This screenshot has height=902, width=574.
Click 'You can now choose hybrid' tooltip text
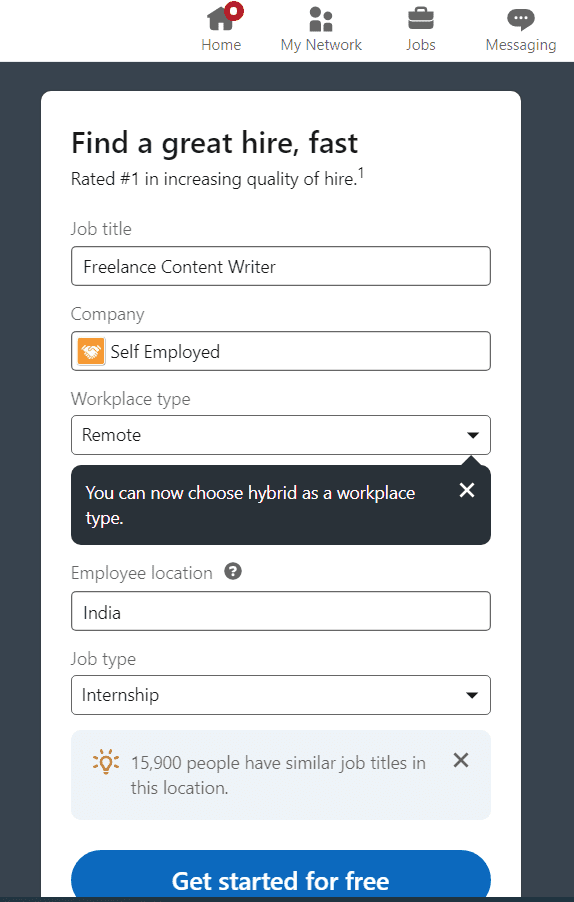pyautogui.click(x=250, y=505)
